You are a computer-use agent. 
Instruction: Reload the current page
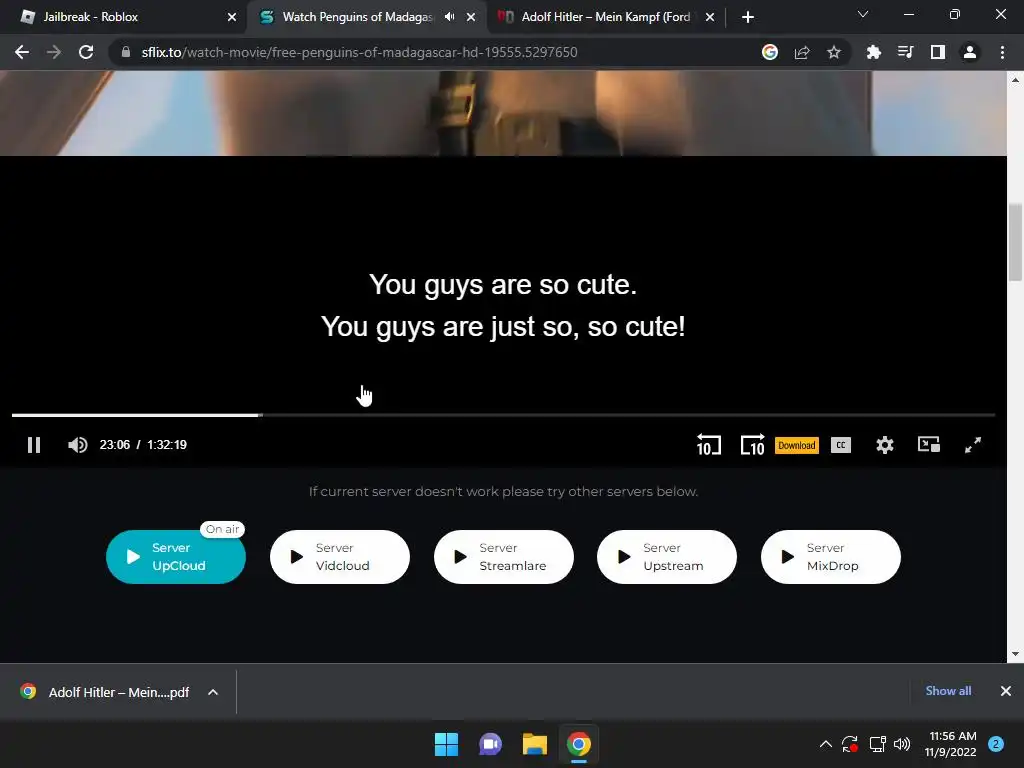pyautogui.click(x=86, y=52)
